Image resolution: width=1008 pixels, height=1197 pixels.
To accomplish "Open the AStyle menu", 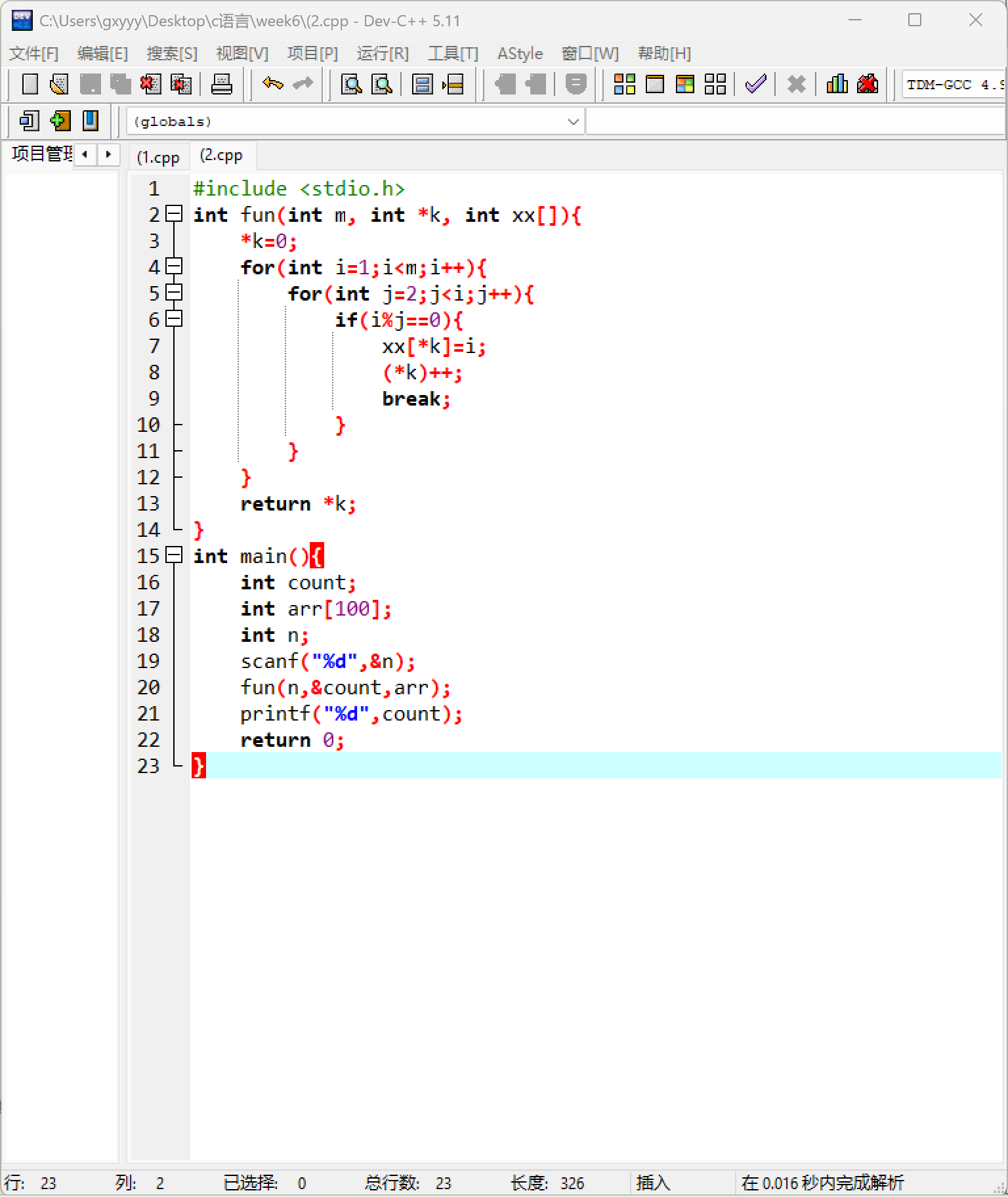I will [520, 53].
